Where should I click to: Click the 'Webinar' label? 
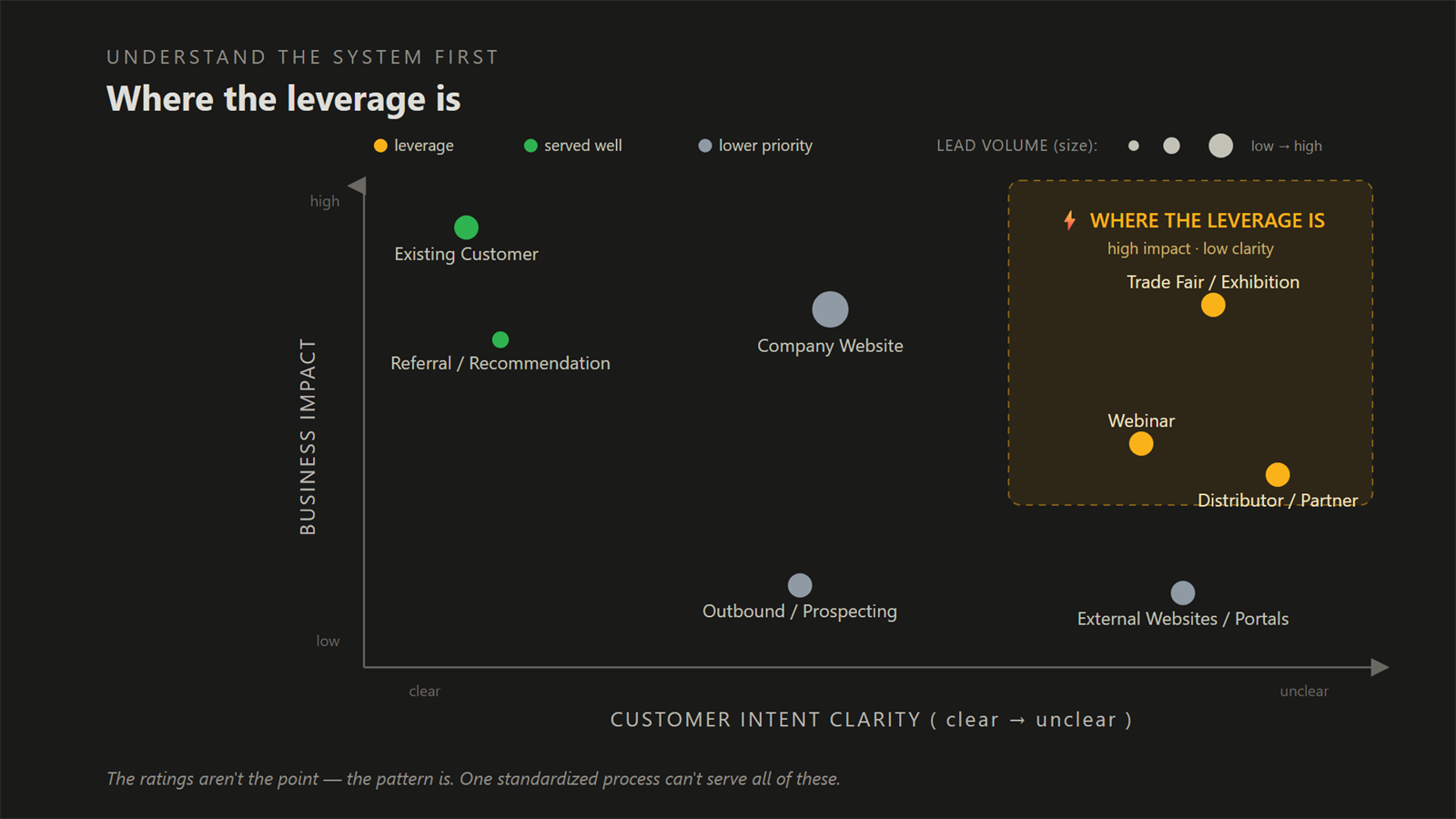click(x=1141, y=420)
